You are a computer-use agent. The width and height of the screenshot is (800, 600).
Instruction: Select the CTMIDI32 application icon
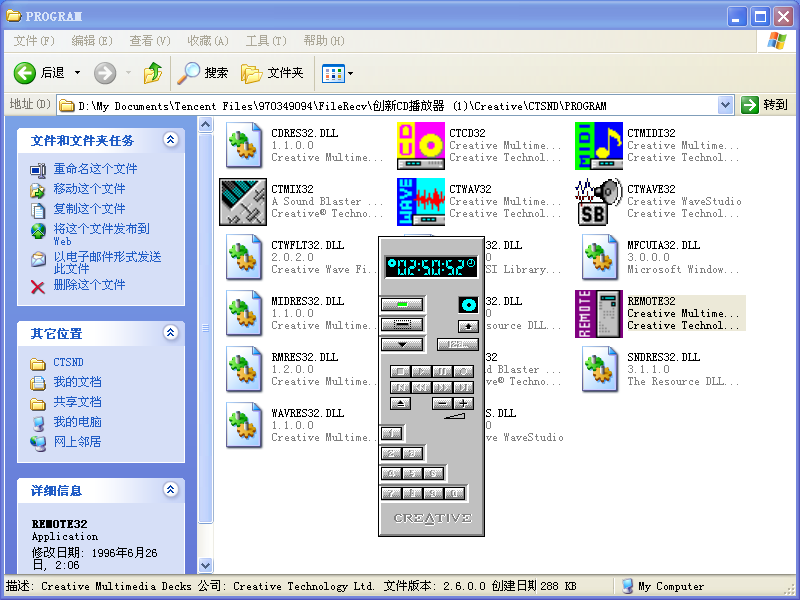[x=599, y=146]
